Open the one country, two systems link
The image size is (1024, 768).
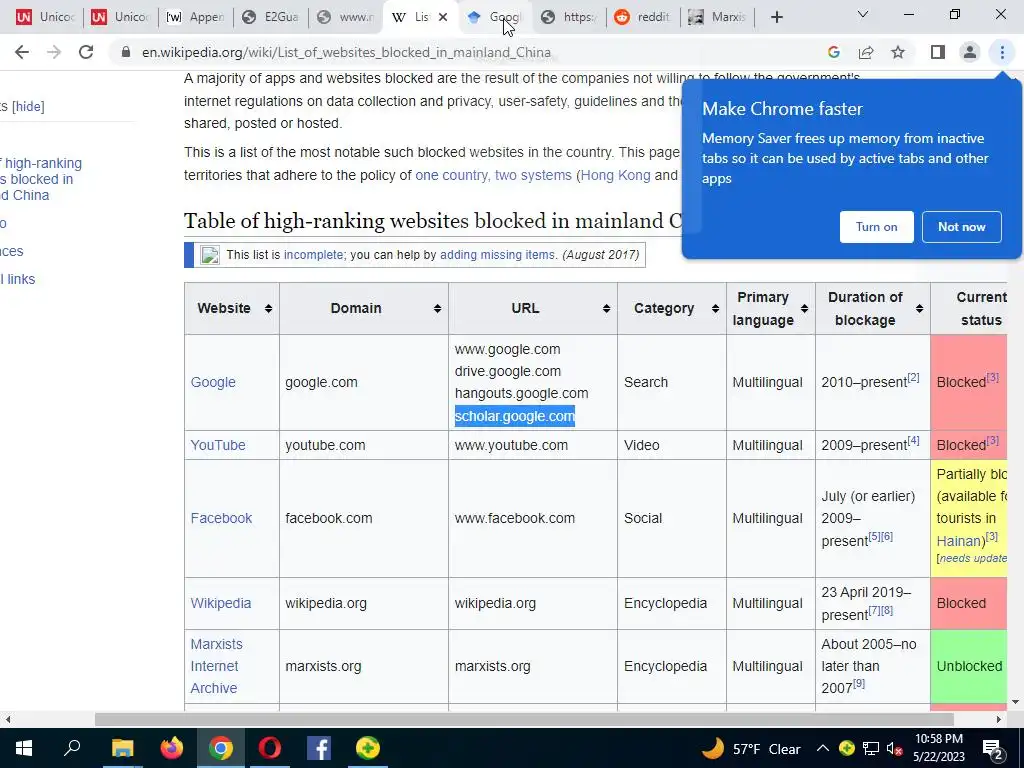(493, 175)
